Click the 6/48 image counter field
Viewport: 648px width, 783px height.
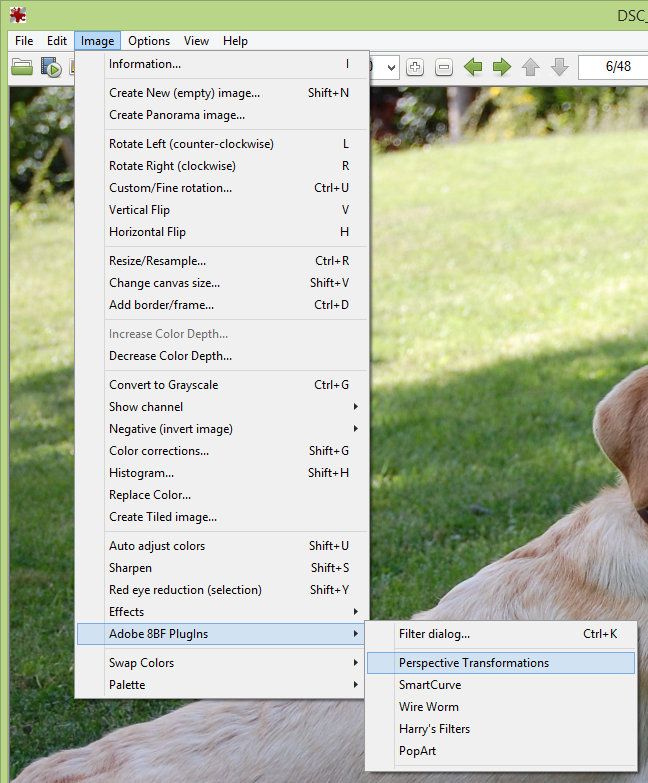pyautogui.click(x=612, y=68)
